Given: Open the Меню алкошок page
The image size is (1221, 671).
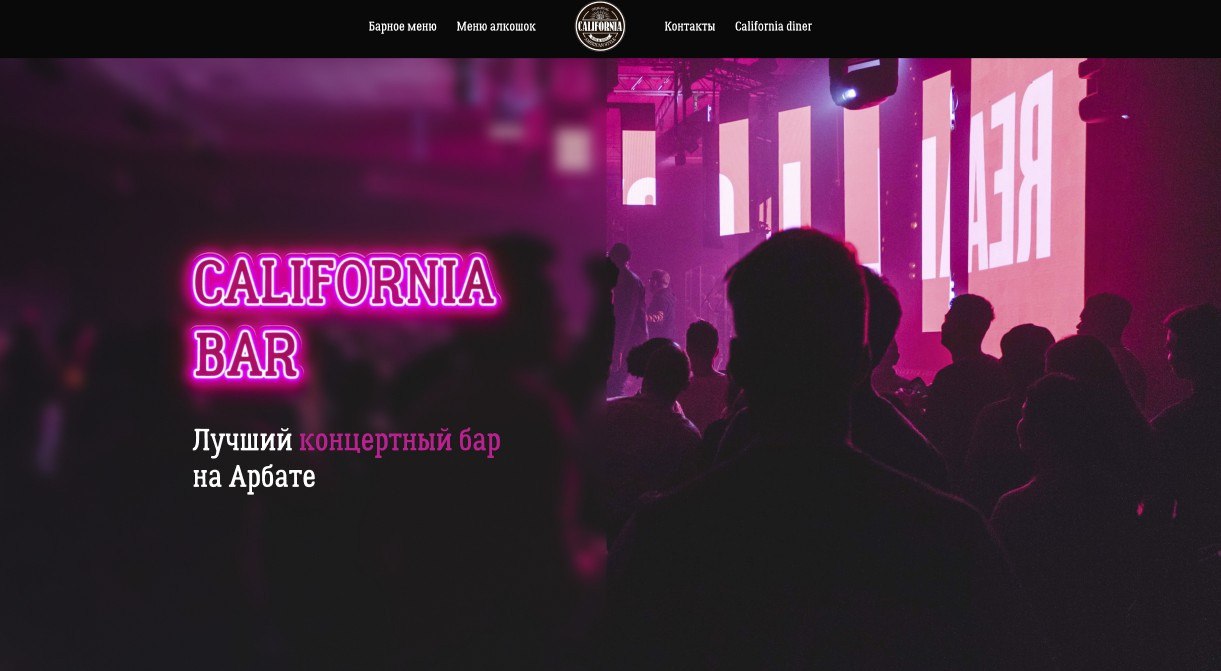Looking at the screenshot, I should [x=496, y=27].
